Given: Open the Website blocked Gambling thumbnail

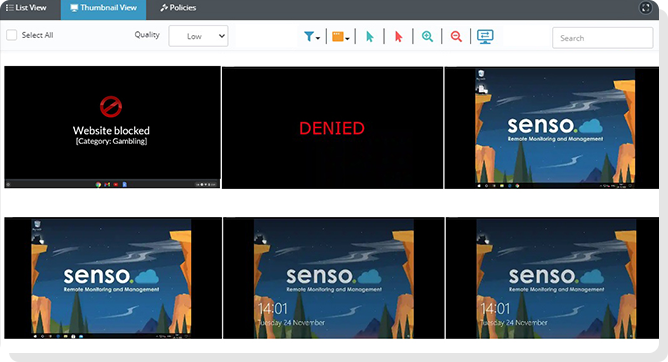Looking at the screenshot, I should (112, 127).
